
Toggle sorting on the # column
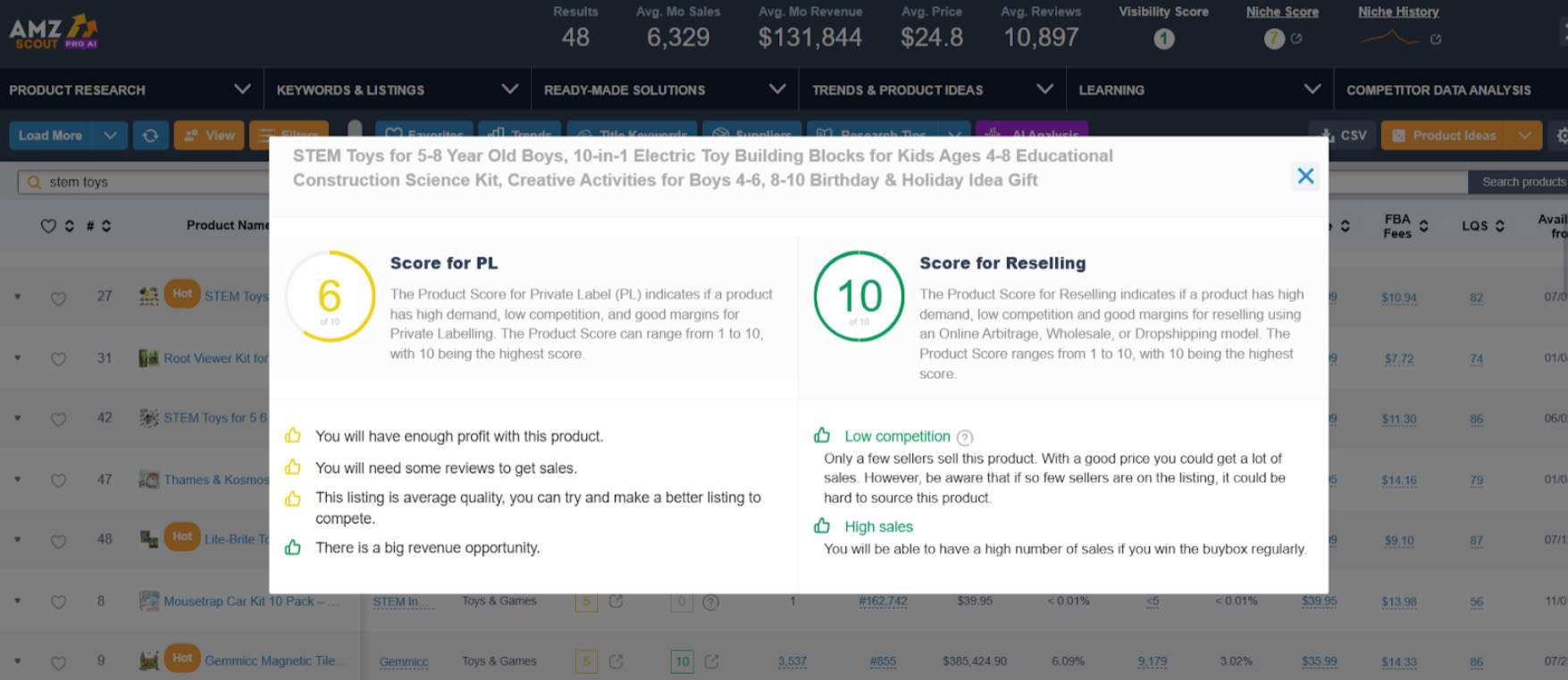click(105, 225)
